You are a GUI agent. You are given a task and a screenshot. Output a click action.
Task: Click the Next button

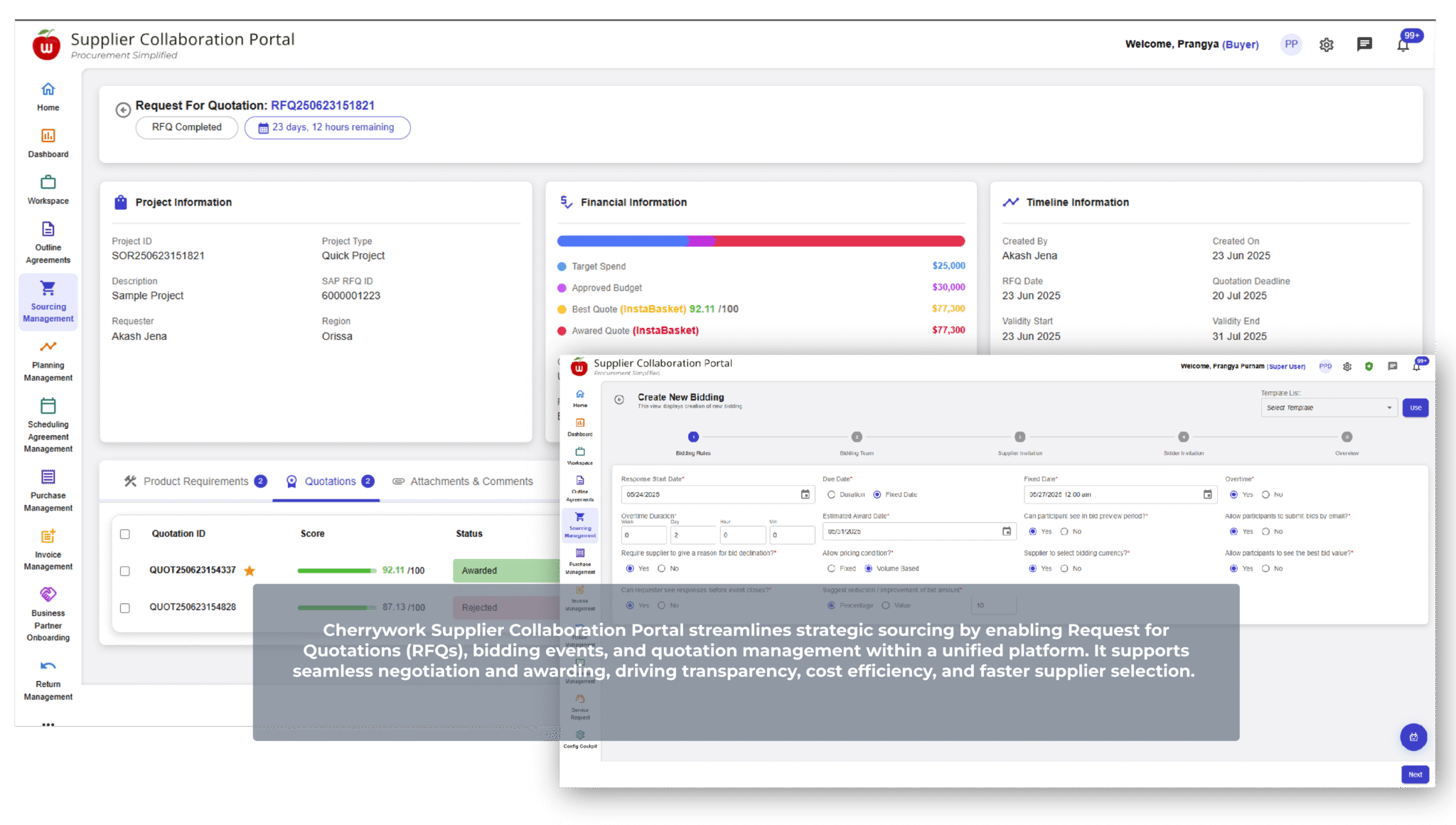click(x=1415, y=775)
